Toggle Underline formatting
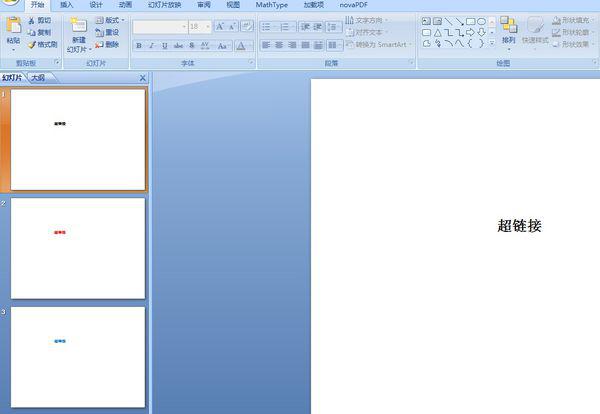The image size is (600, 414). (165, 46)
